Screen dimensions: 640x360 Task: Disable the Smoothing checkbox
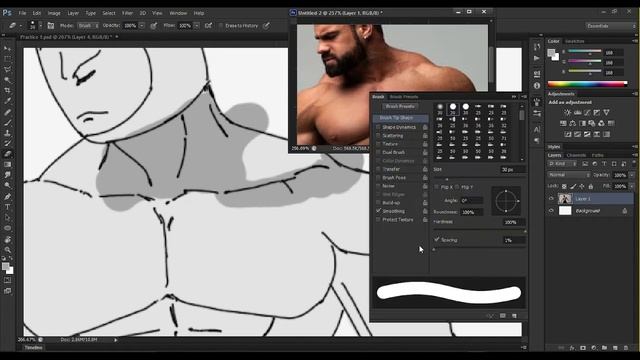tap(378, 211)
